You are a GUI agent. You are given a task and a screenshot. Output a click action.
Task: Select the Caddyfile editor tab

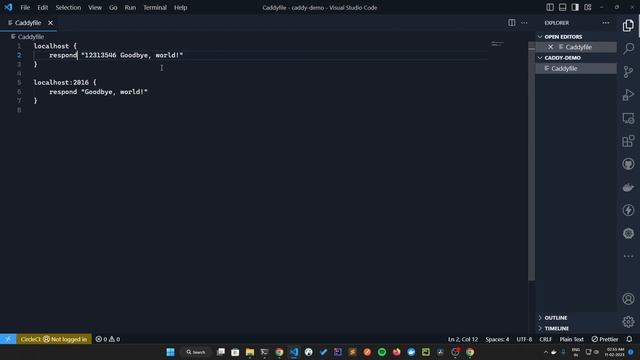coord(28,23)
